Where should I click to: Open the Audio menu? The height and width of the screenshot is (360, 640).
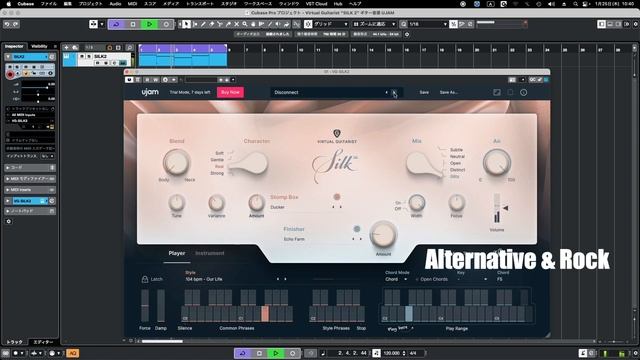tap(115, 4)
